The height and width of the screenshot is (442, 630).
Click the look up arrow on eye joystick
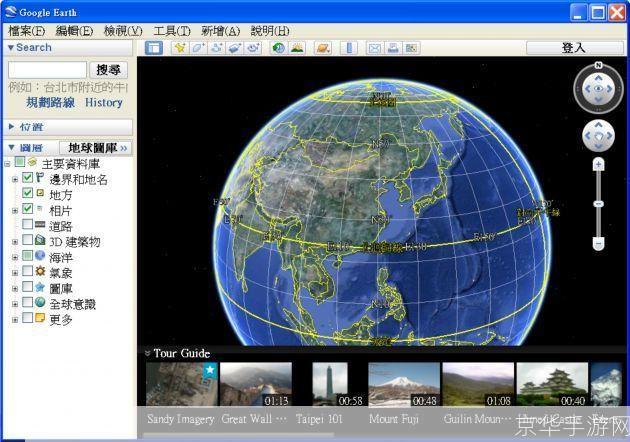[x=599, y=78]
